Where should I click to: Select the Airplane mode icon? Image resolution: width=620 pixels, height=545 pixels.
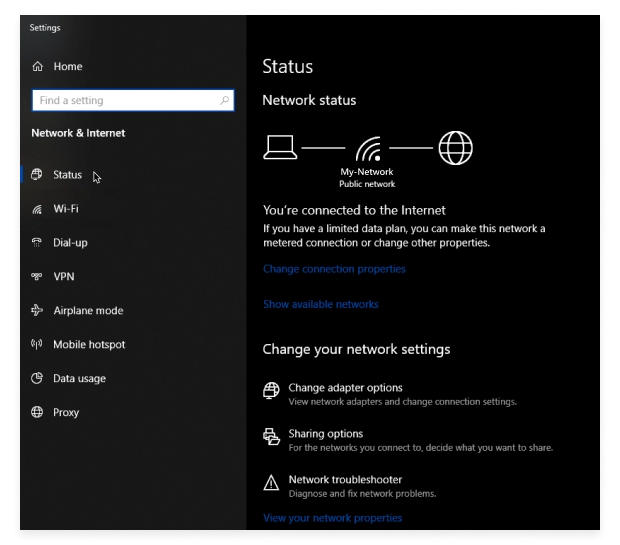[38, 311]
